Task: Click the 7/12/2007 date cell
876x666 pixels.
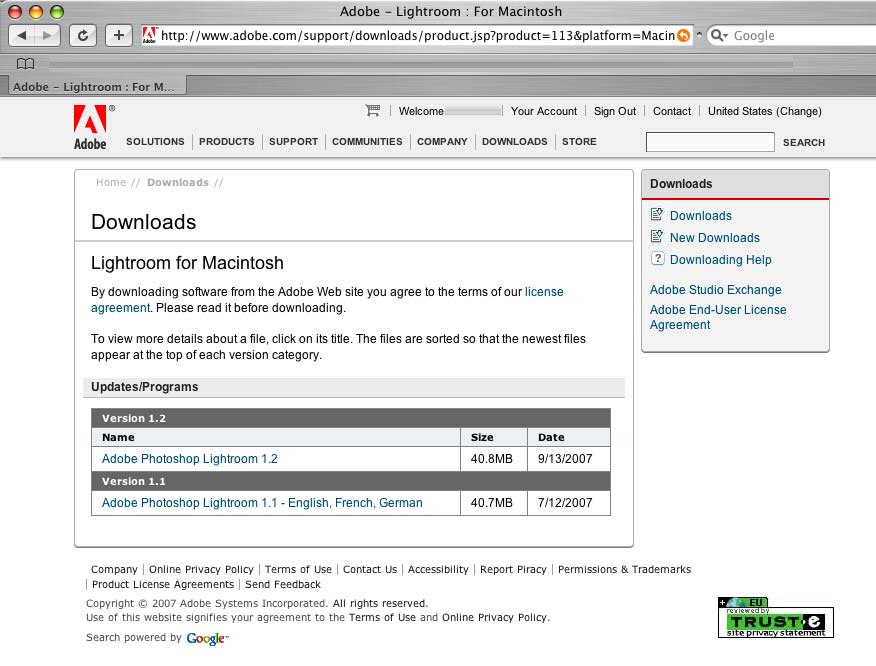Action: click(x=569, y=503)
